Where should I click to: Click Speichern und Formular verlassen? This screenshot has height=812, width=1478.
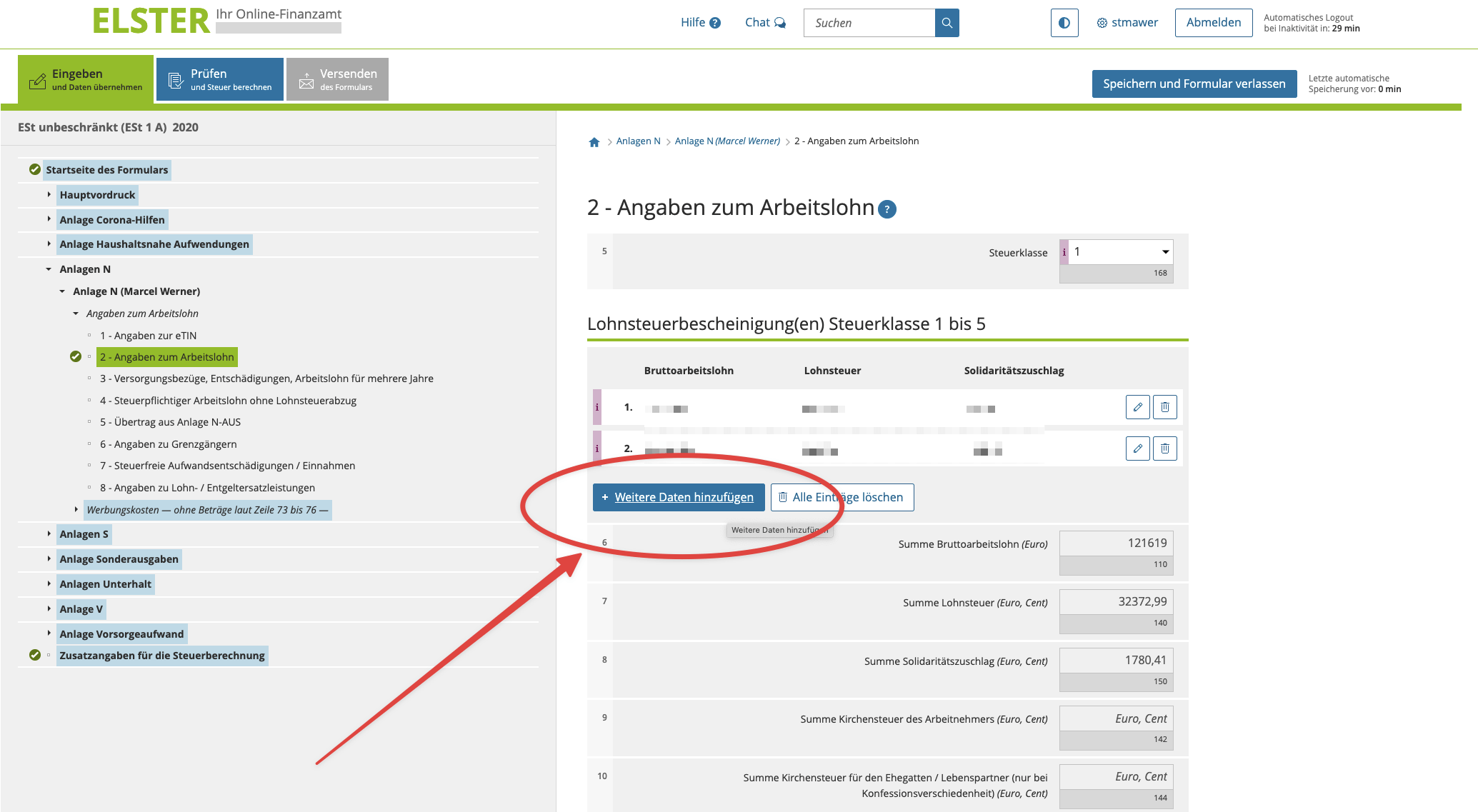(x=1194, y=84)
